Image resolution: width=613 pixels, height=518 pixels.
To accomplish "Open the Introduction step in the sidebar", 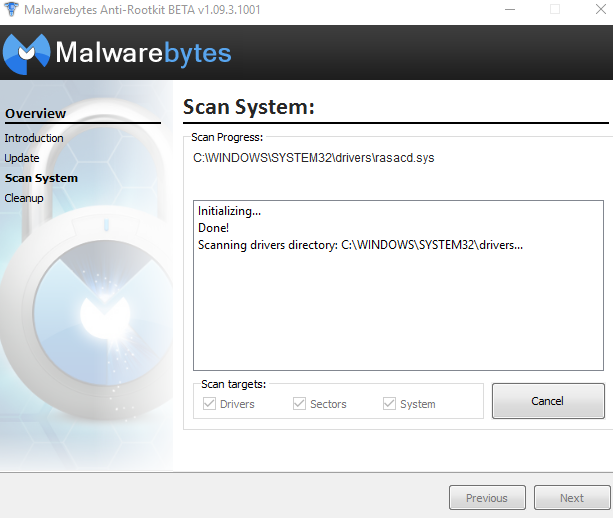I will [34, 138].
